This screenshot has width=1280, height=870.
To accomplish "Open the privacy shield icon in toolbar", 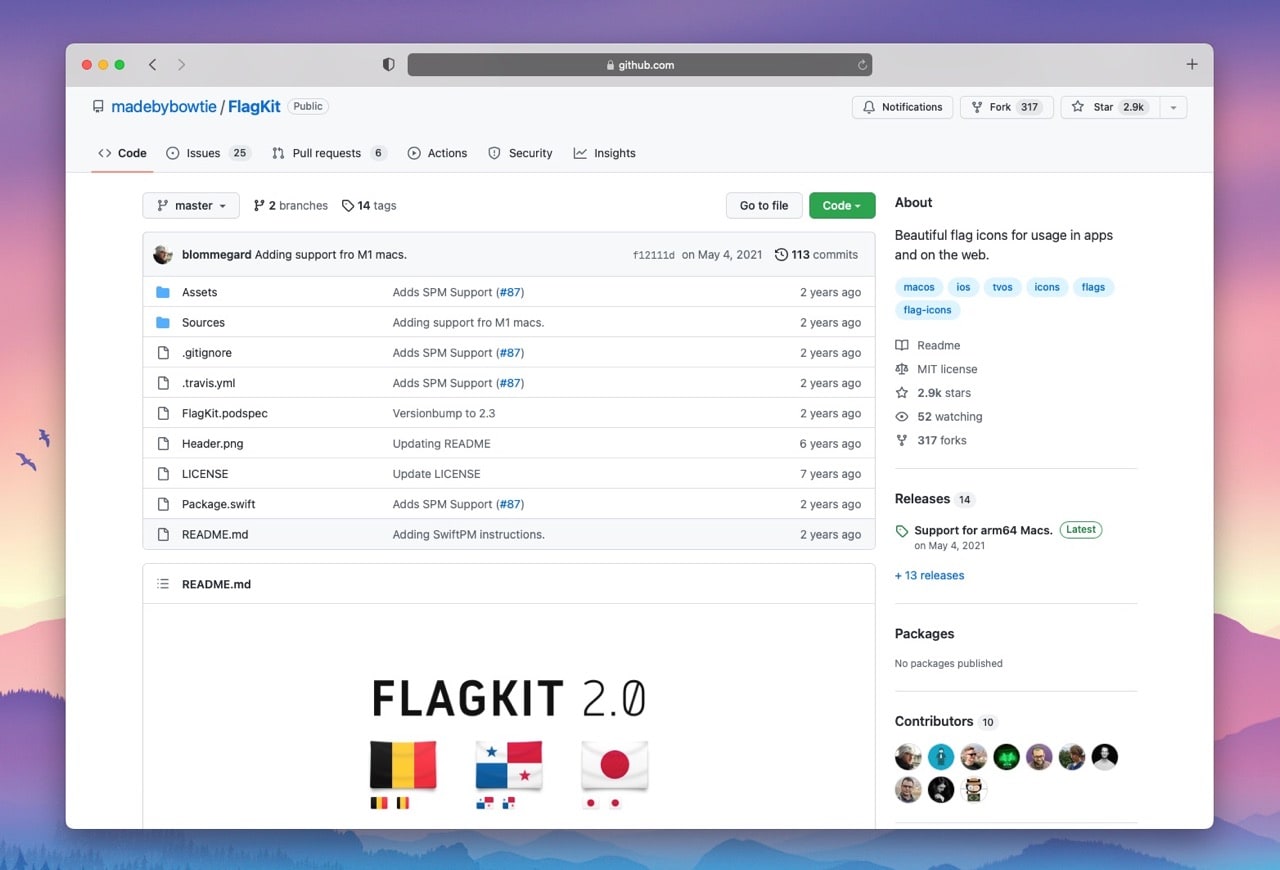I will pos(389,64).
